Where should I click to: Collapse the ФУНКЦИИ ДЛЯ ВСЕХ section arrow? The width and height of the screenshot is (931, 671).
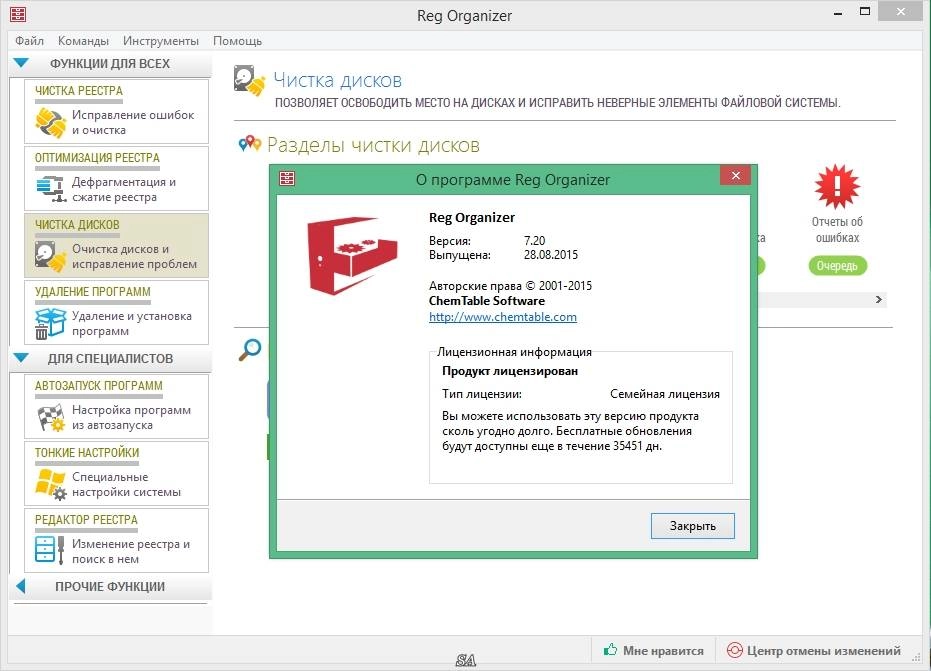pyautogui.click(x=21, y=63)
